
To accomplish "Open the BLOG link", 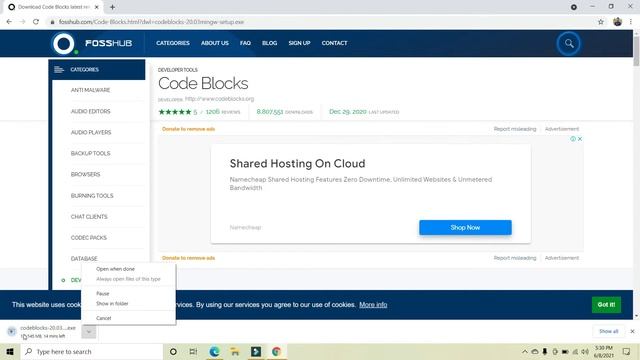I will tap(269, 43).
